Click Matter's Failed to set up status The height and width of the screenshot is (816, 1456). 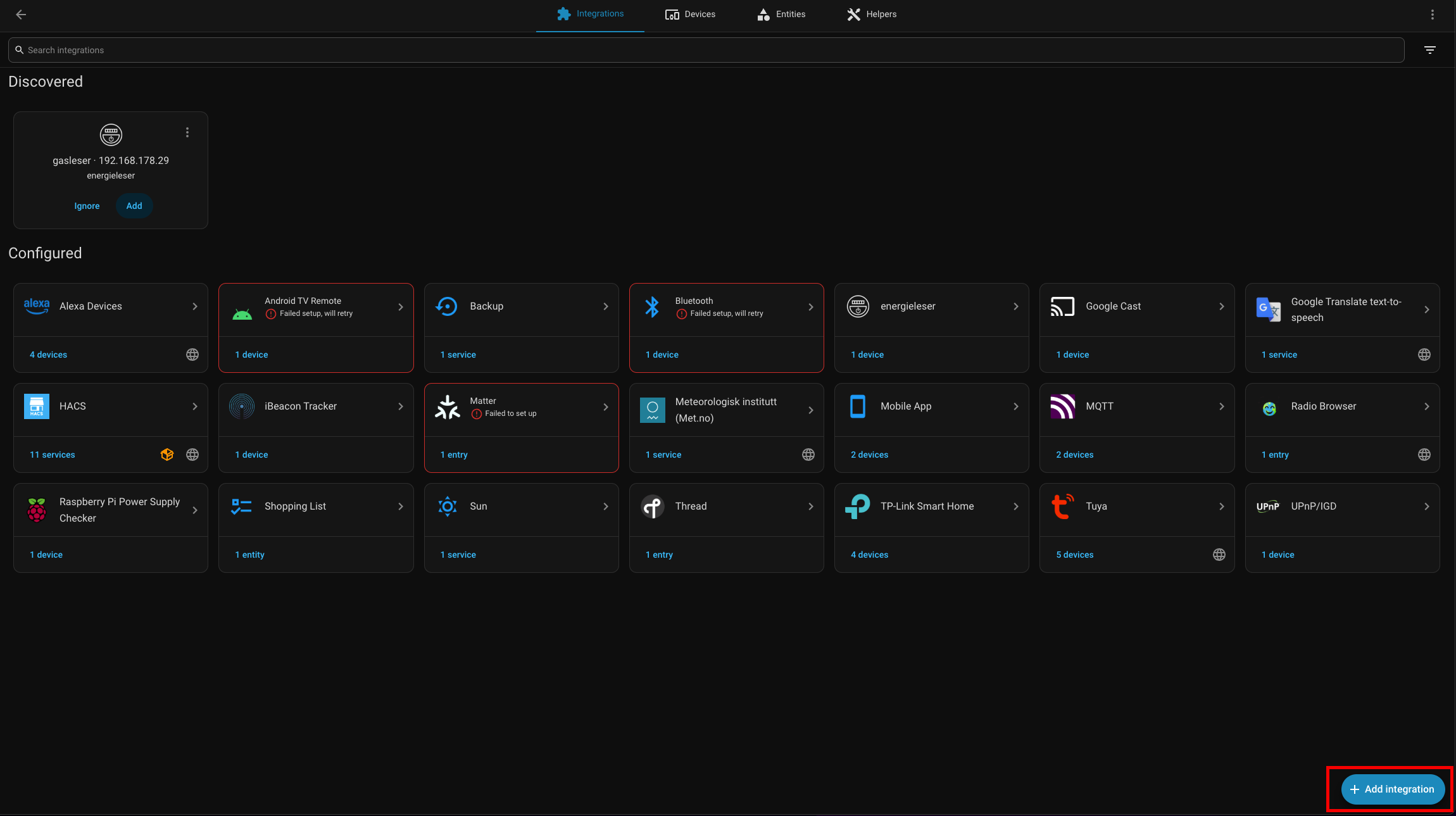point(504,413)
